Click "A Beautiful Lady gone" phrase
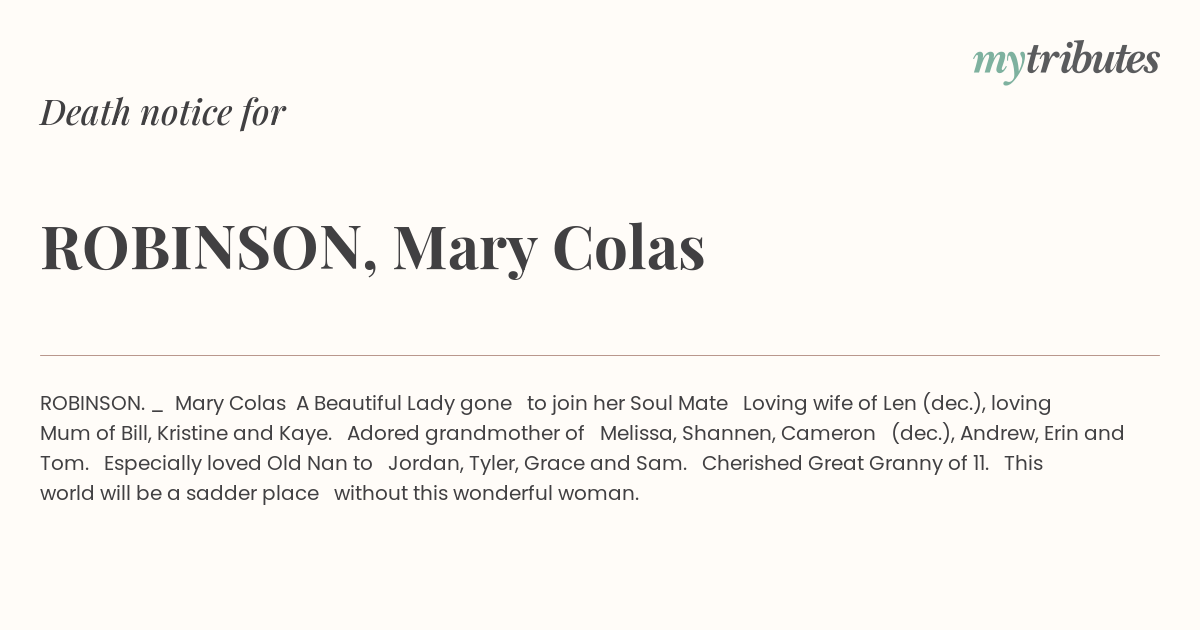The image size is (1200, 630). coord(404,403)
